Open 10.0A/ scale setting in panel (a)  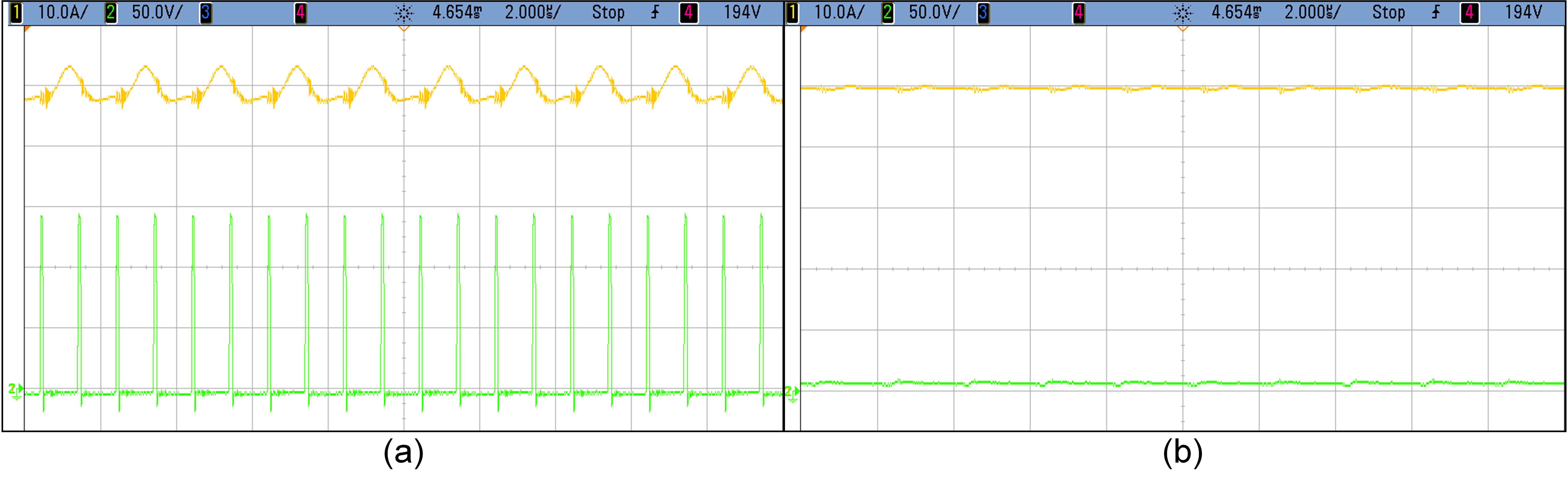63,13
